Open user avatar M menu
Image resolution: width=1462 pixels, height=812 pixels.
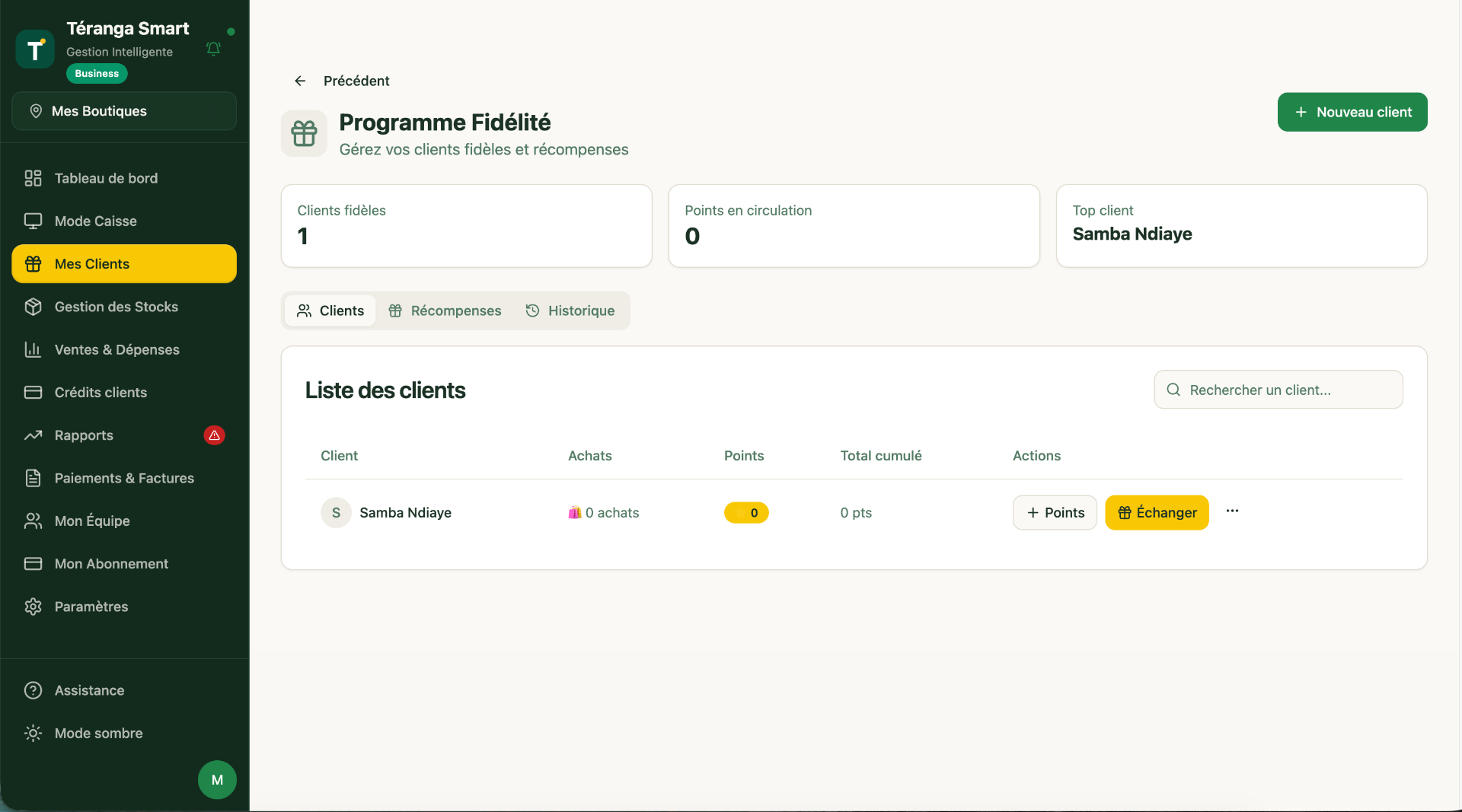[217, 780]
